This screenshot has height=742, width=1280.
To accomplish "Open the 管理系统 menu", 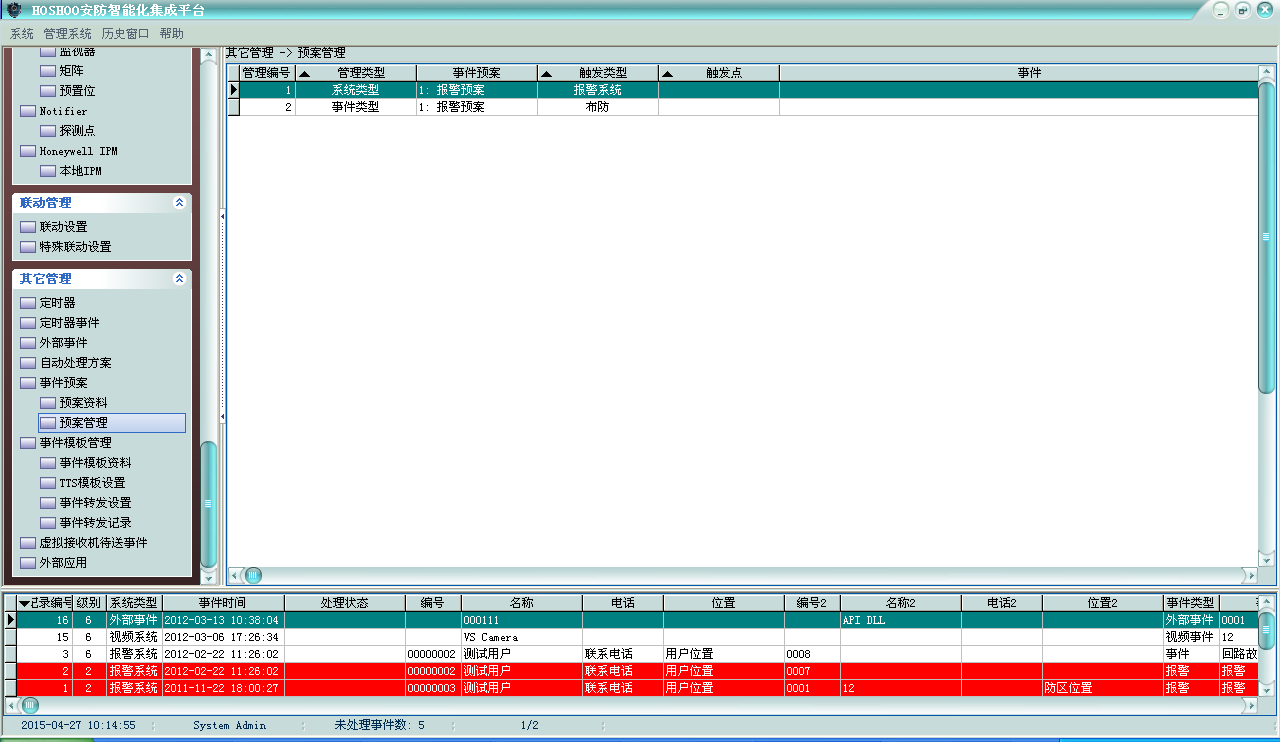I will pyautogui.click(x=67, y=33).
